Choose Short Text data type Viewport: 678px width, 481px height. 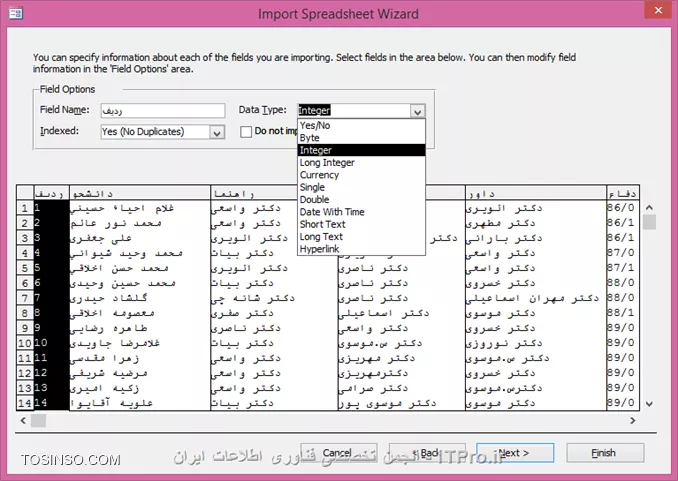[361, 224]
